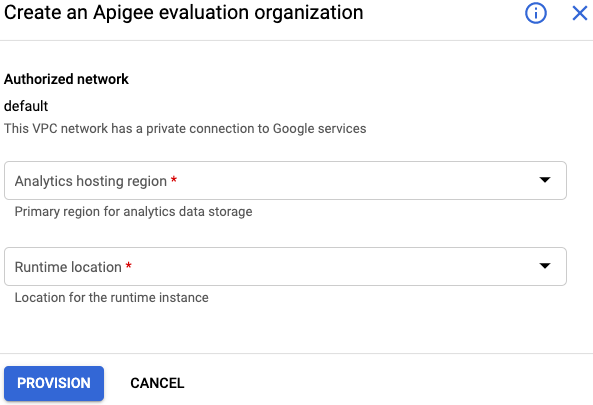The height and width of the screenshot is (405, 593).
Task: Click the Primary region helper text
Action: pyautogui.click(x=133, y=211)
